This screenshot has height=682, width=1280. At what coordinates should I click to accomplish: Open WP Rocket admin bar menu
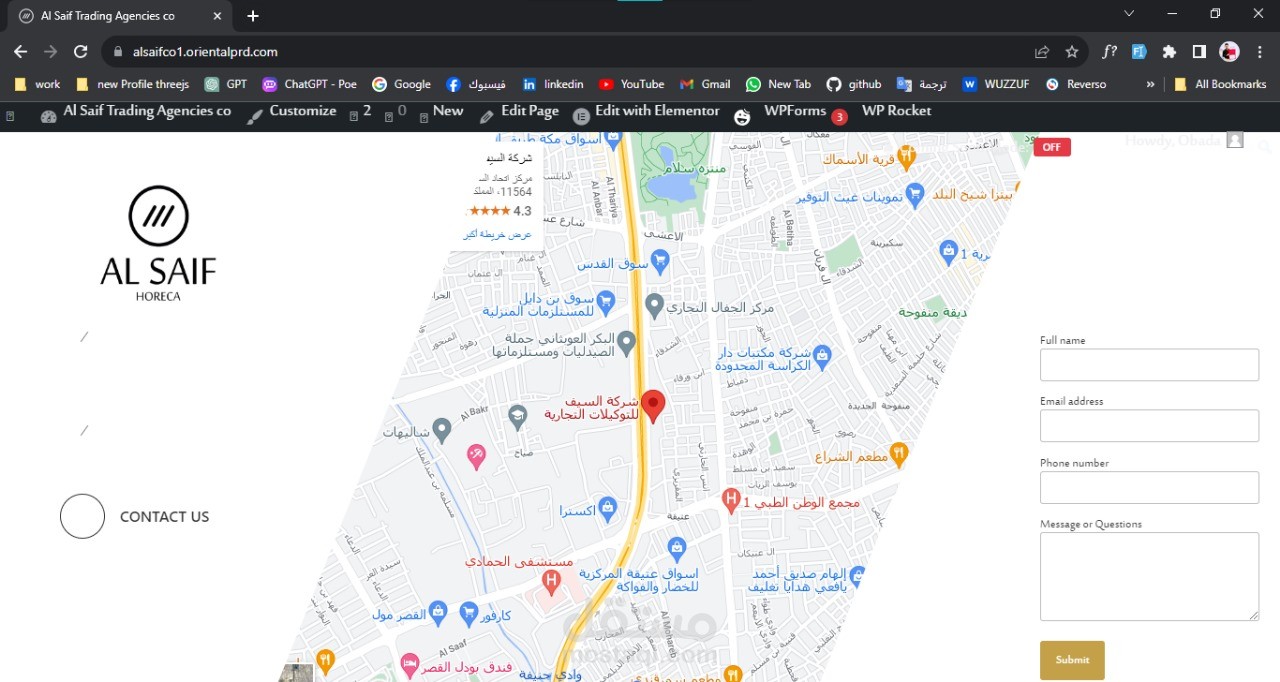tap(896, 111)
